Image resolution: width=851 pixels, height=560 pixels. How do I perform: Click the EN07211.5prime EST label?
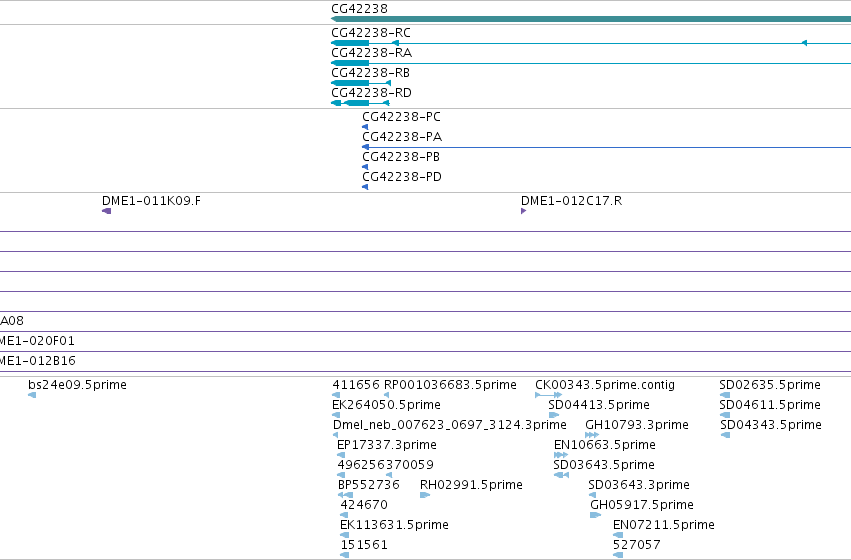pos(664,525)
